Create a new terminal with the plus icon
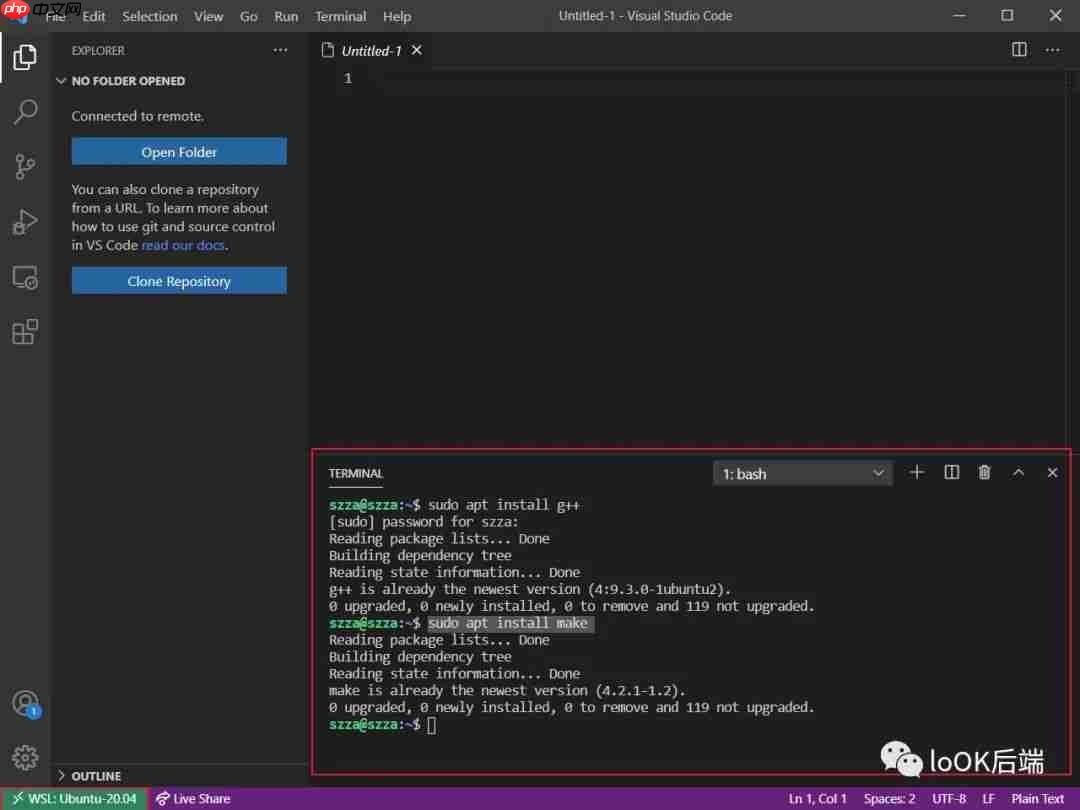 pyautogui.click(x=916, y=472)
